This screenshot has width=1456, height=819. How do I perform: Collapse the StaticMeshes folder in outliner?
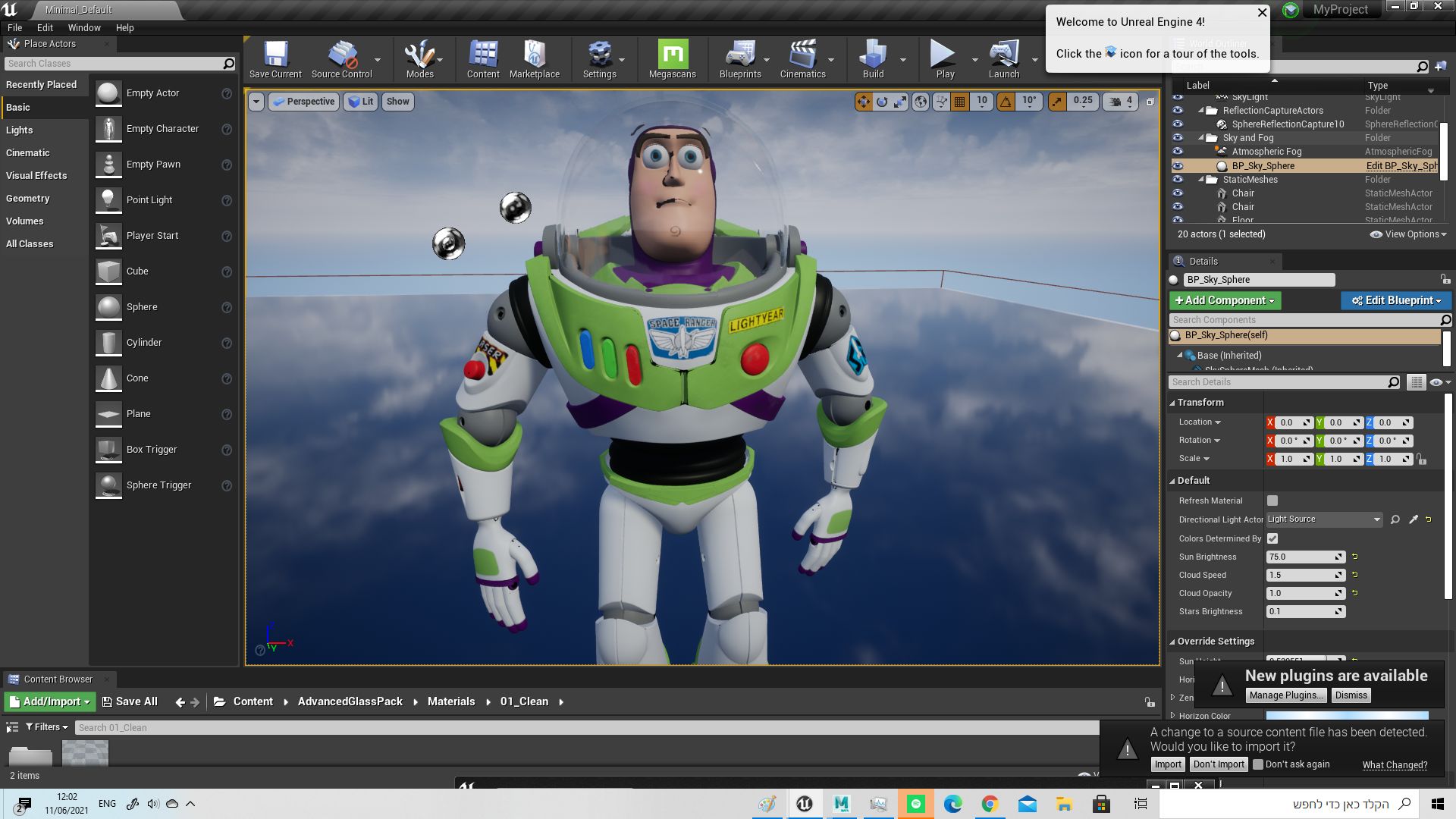pos(1202,180)
